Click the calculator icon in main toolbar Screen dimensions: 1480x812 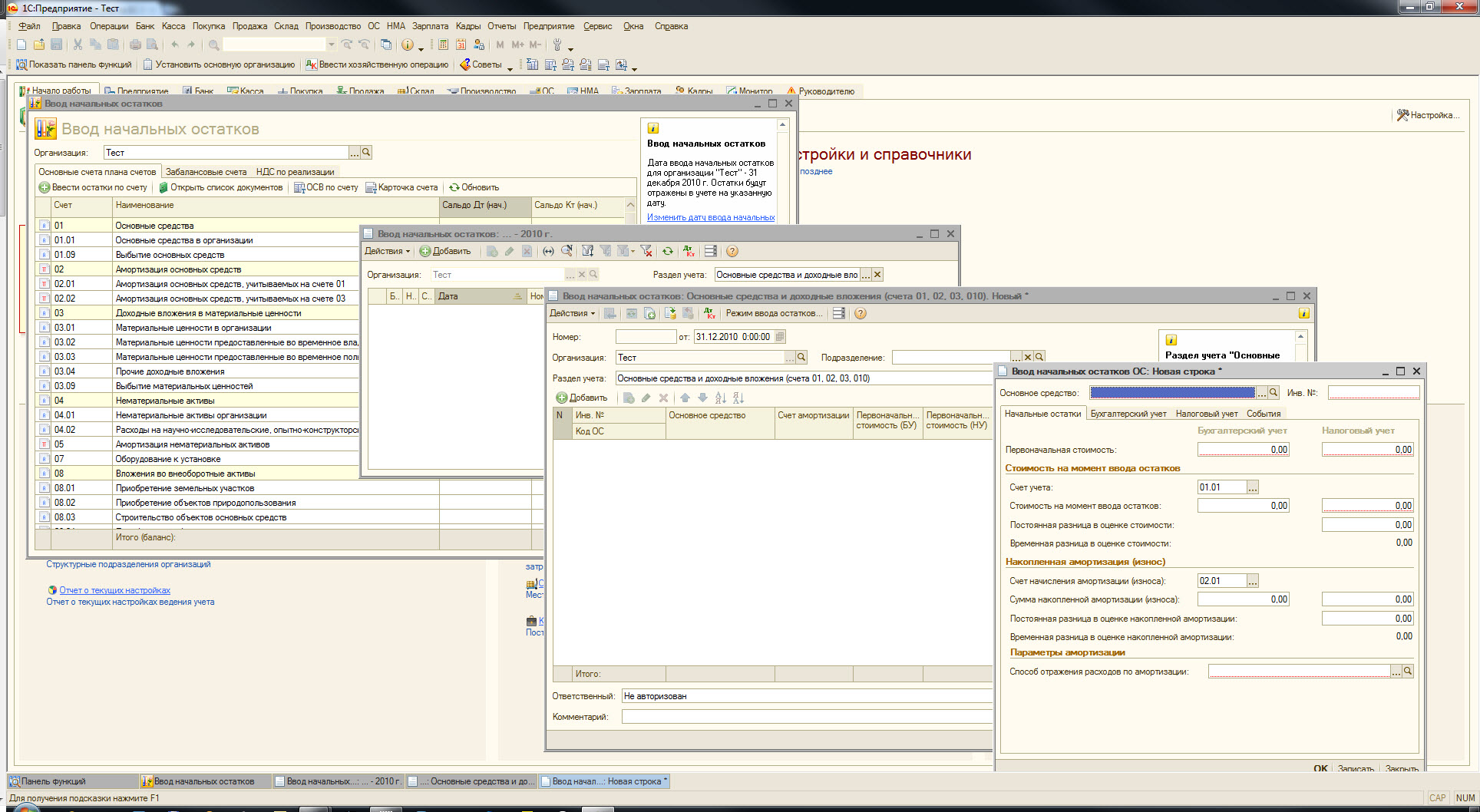pos(444,45)
